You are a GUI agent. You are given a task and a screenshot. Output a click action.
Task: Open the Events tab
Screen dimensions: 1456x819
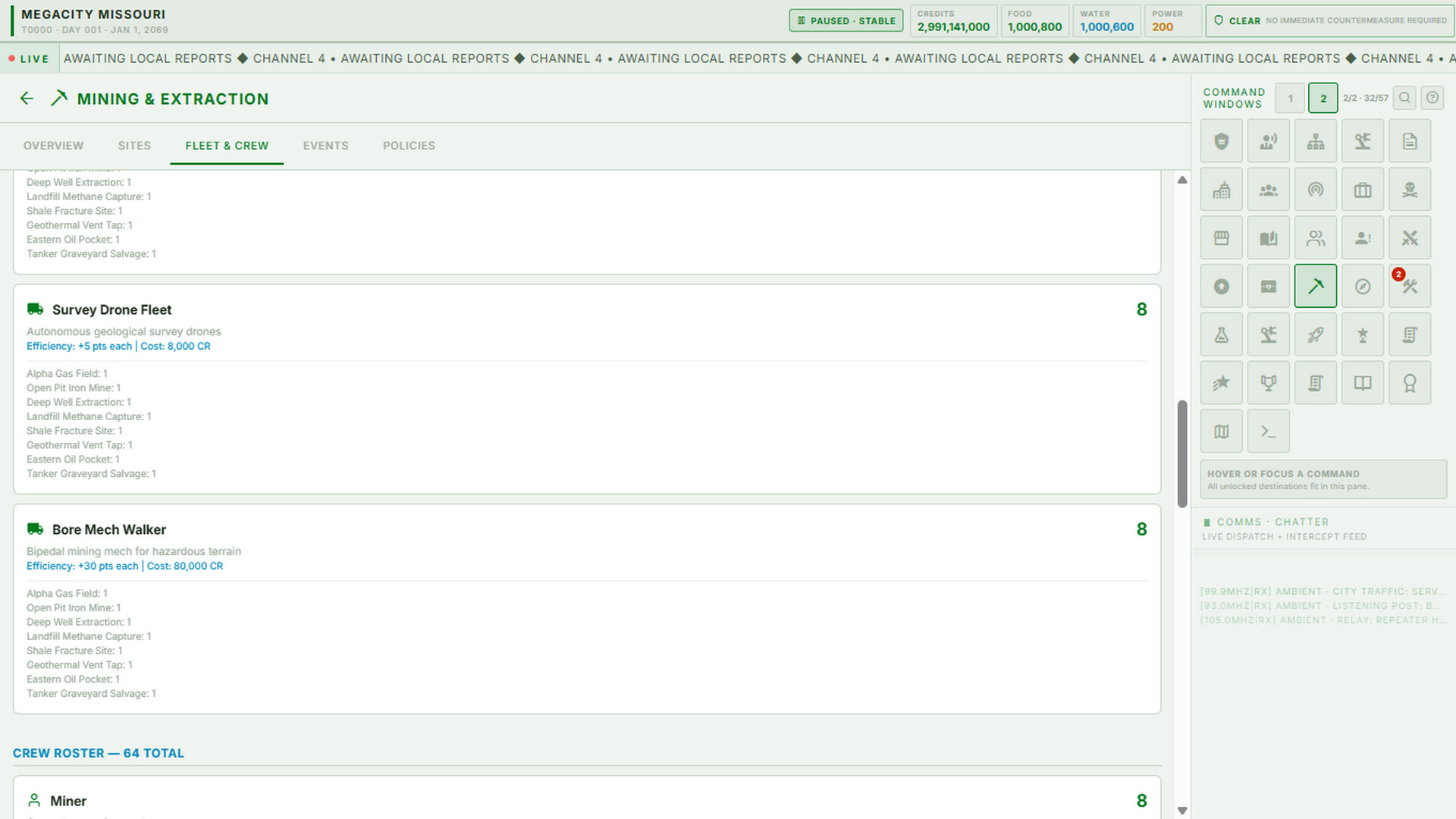coord(326,146)
